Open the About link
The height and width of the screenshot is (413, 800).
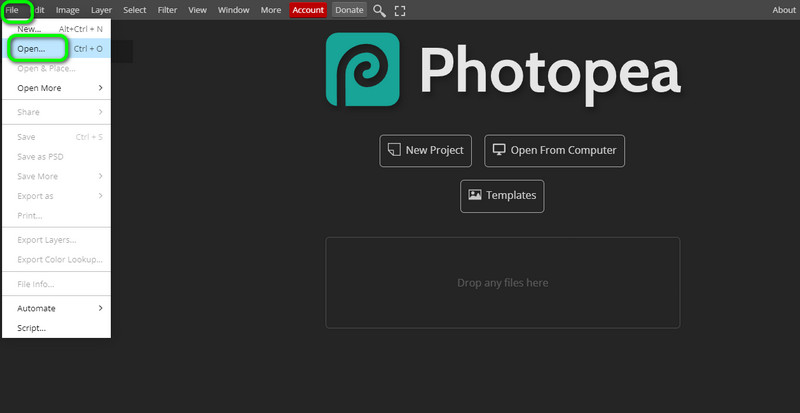pyautogui.click(x=784, y=10)
